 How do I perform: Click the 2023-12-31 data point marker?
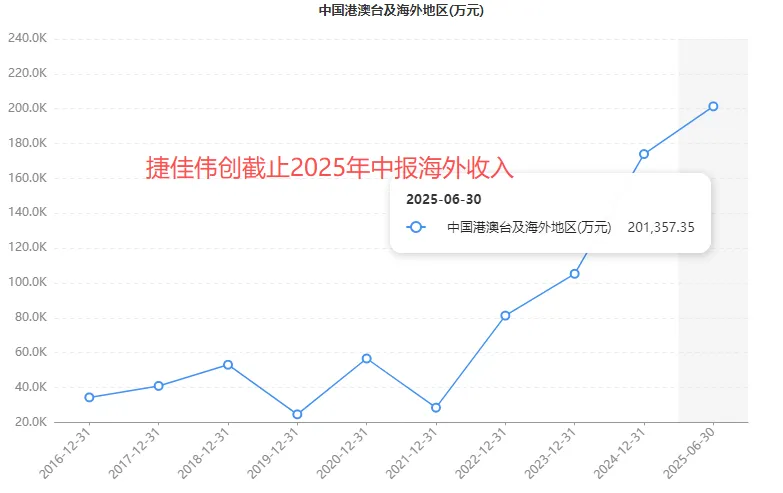pyautogui.click(x=575, y=274)
